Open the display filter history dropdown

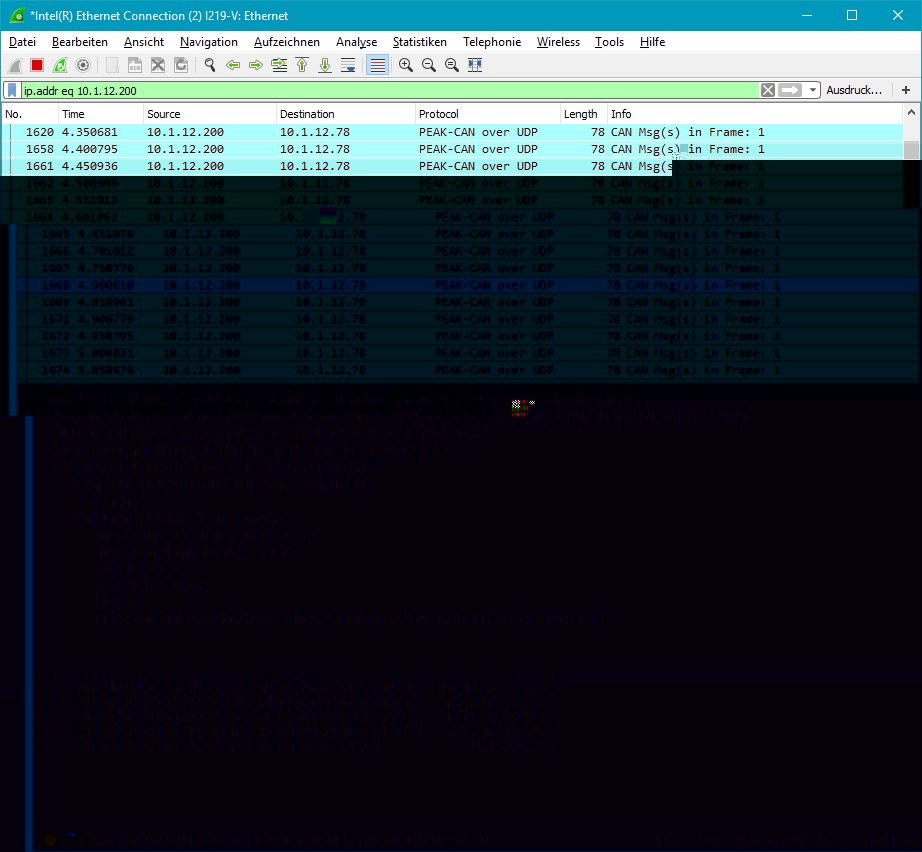coord(812,91)
